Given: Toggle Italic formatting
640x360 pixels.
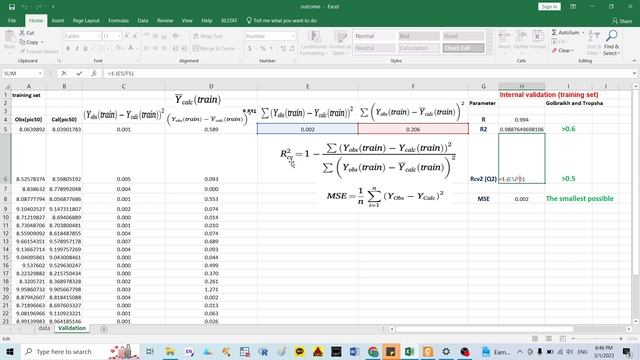Looking at the screenshot, I should tap(77, 49).
